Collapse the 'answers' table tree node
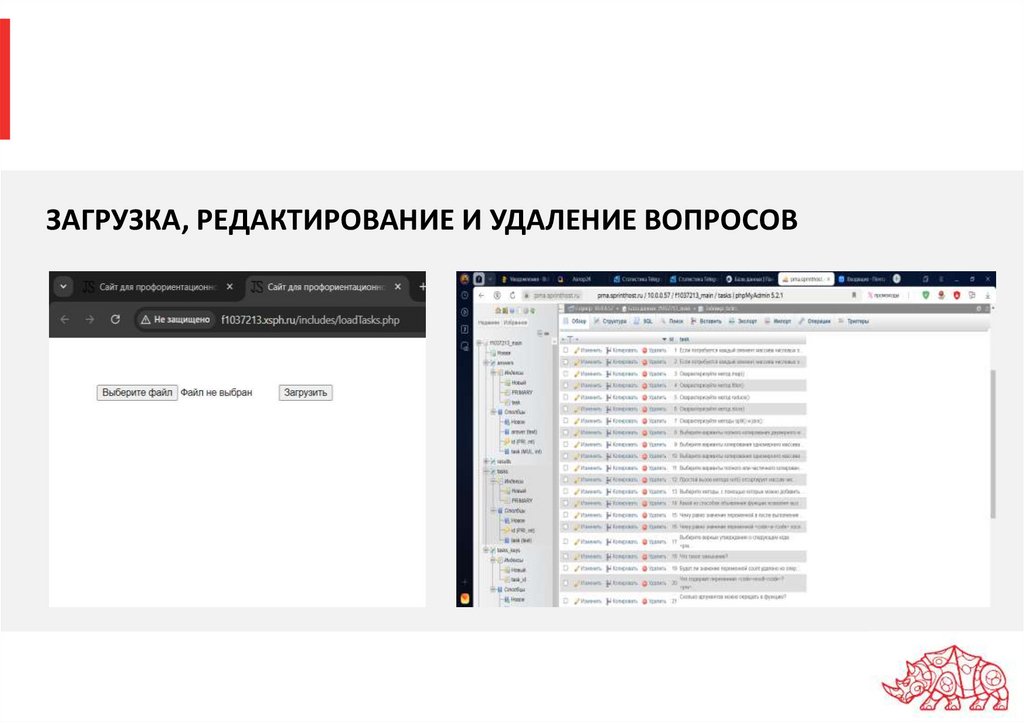 coord(487,362)
